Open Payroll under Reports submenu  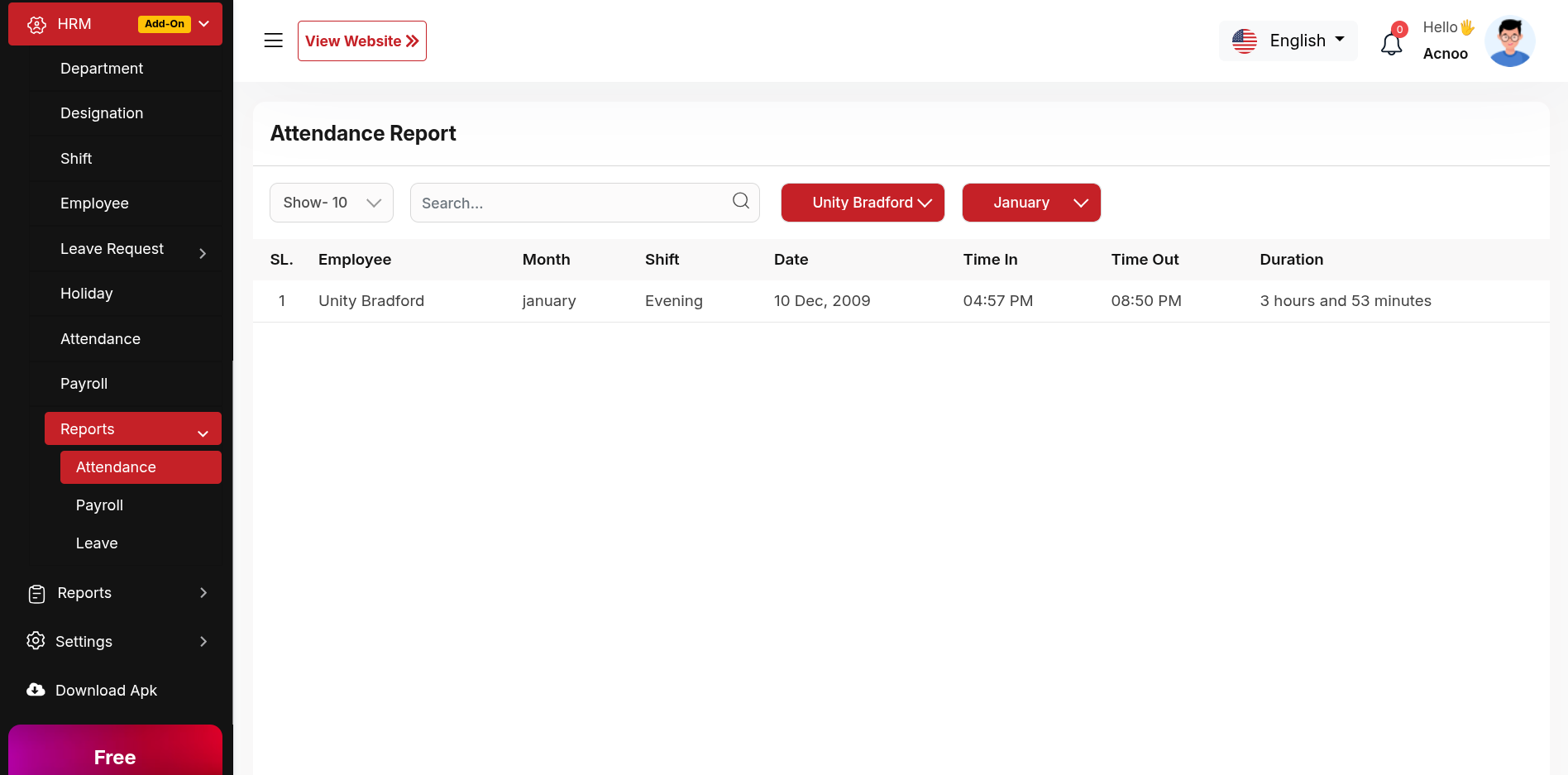tap(99, 505)
